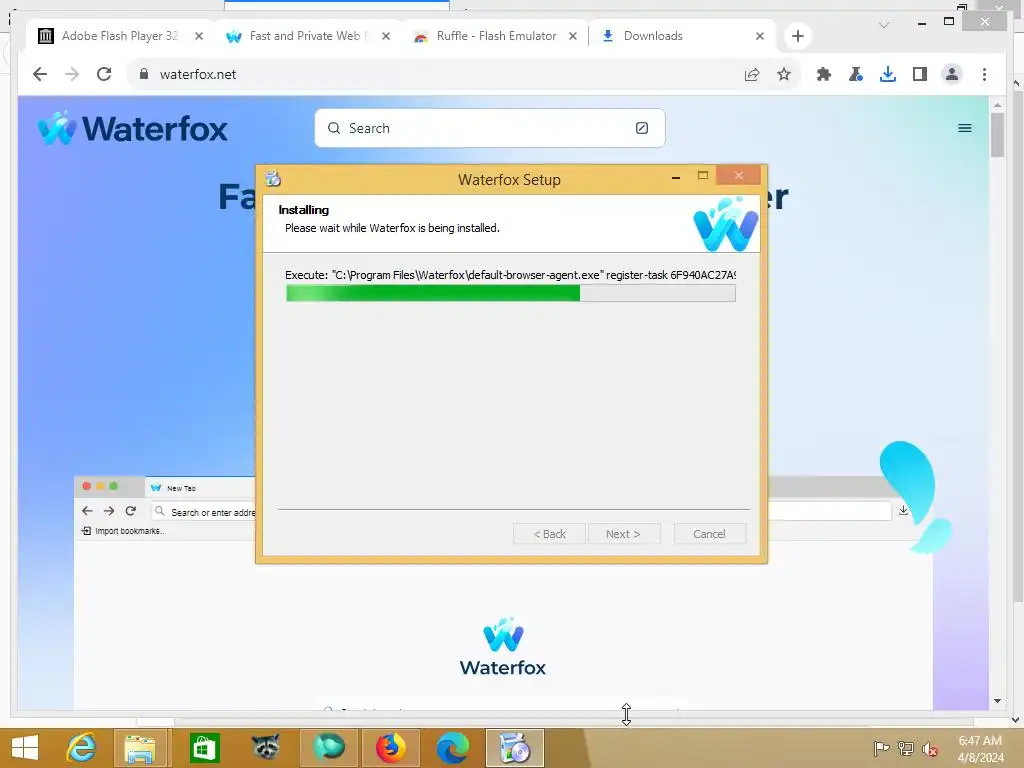Open the Action Center flag icon
1024x768 pixels.
882,748
